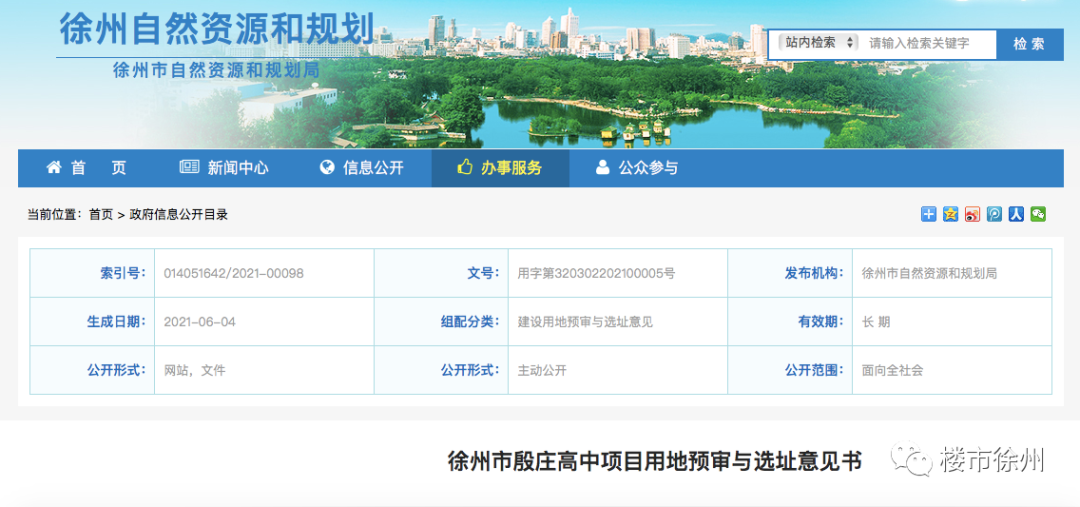The width and height of the screenshot is (1080, 507).
Task: Click the article title 徐州市殷庄高中项目用地预审与选址意见书
Action: (x=654, y=460)
